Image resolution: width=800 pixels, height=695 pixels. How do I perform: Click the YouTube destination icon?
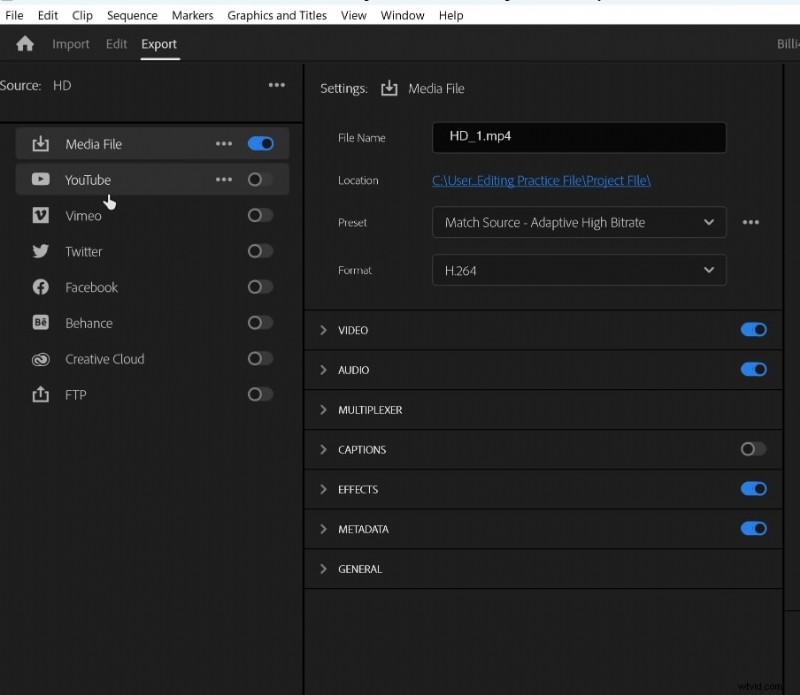[41, 179]
